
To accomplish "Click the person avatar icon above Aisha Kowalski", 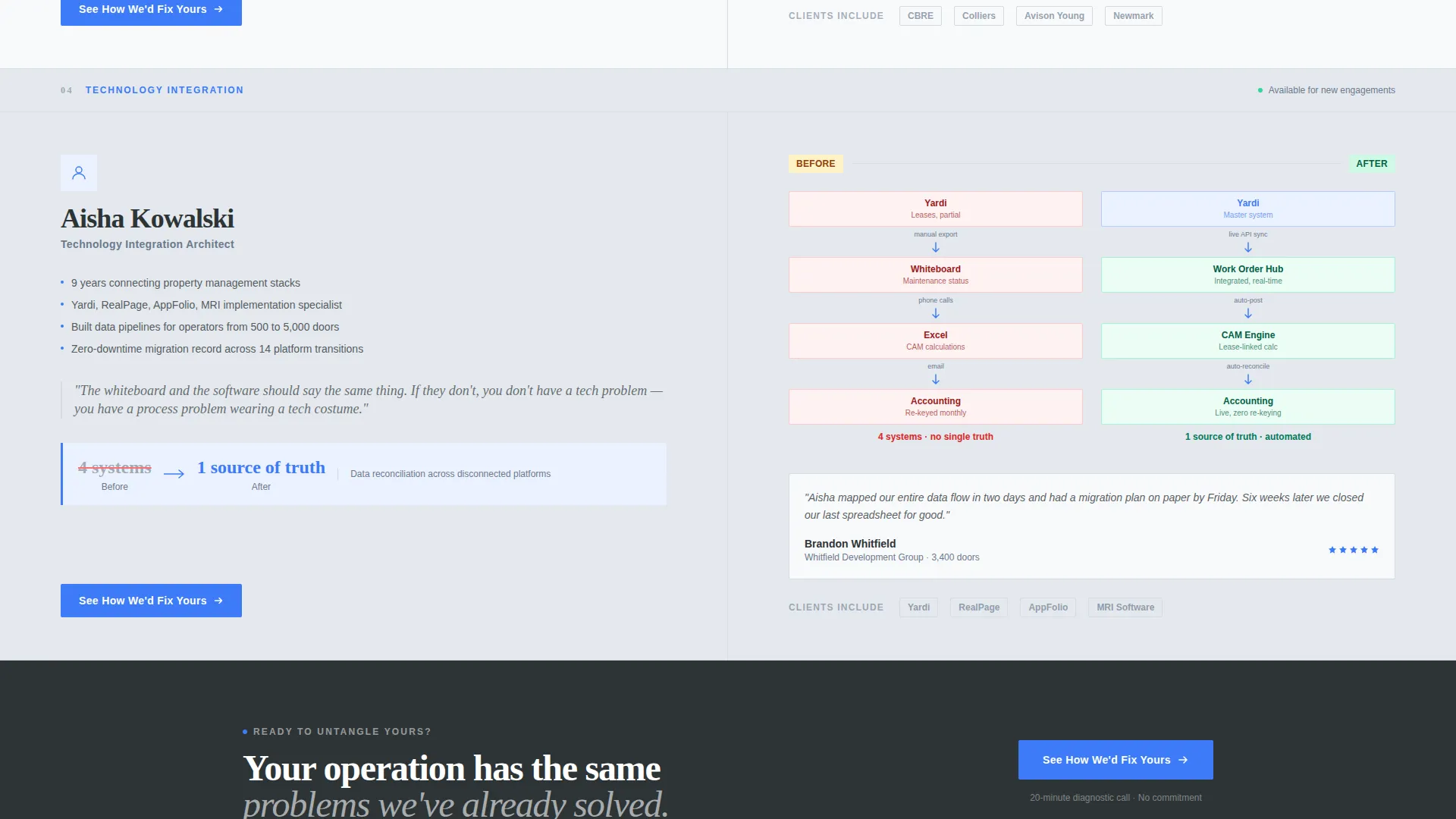I will coord(79,173).
